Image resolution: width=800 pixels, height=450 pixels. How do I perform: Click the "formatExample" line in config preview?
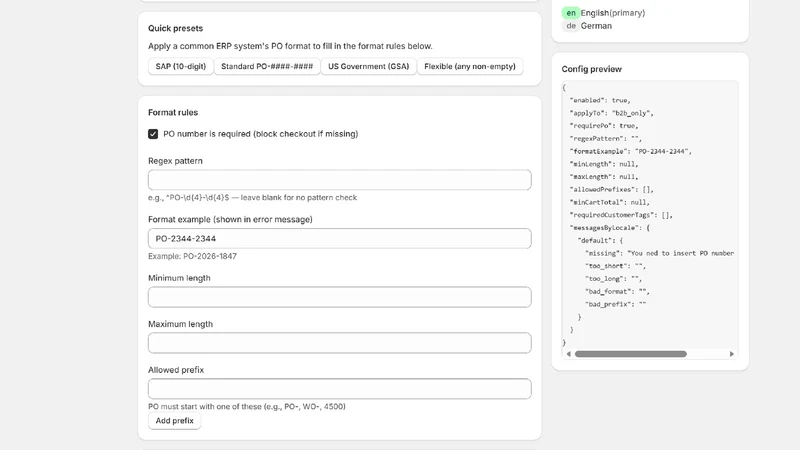[x=631, y=152]
